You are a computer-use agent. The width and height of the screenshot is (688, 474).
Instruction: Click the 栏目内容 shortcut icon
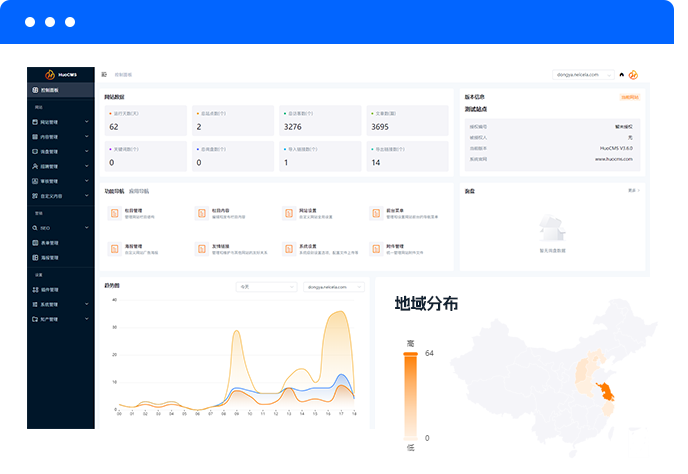[202, 213]
